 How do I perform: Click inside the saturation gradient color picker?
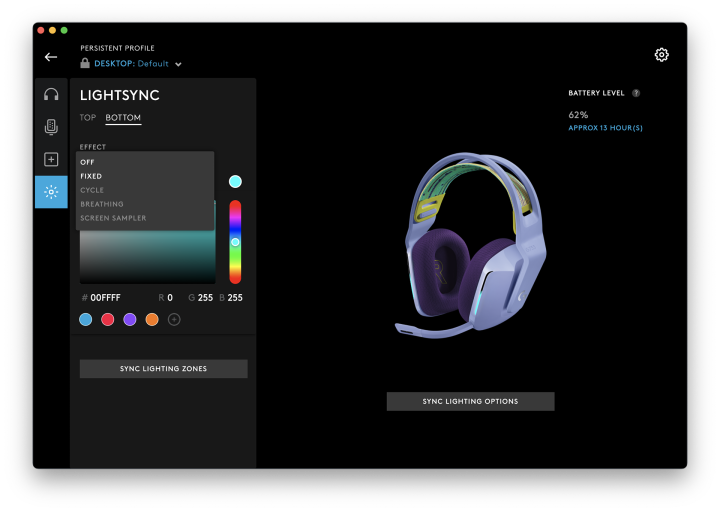pyautogui.click(x=147, y=257)
